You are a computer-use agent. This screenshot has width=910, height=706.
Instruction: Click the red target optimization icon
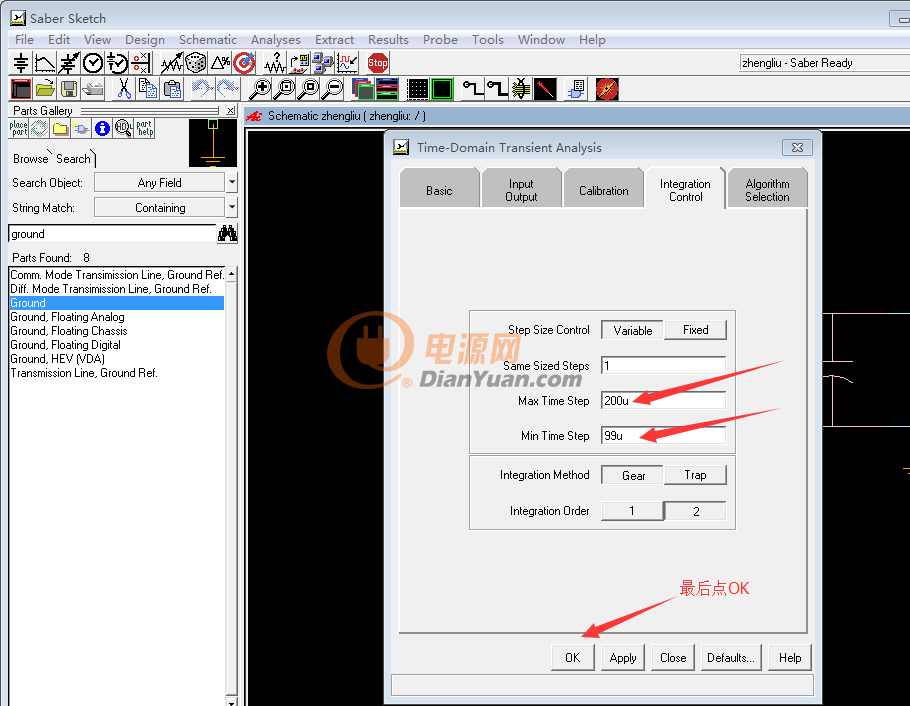tap(244, 63)
